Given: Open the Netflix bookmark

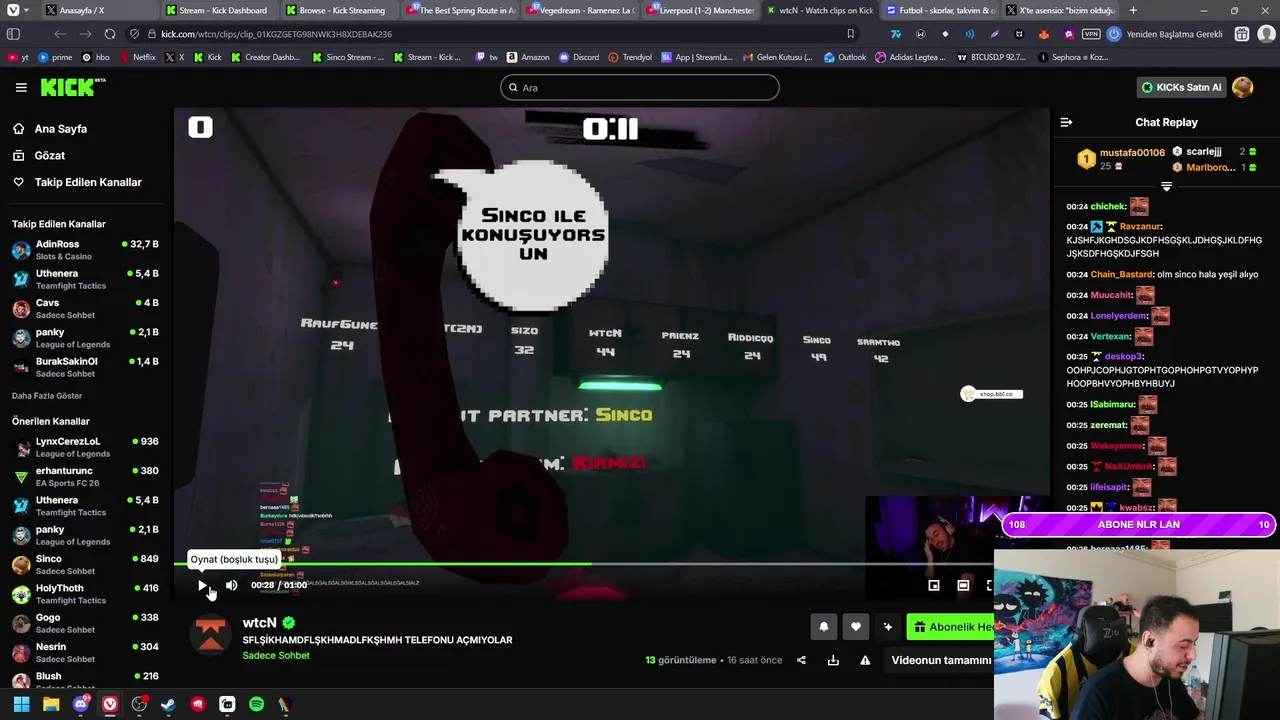Looking at the screenshot, I should point(138,57).
